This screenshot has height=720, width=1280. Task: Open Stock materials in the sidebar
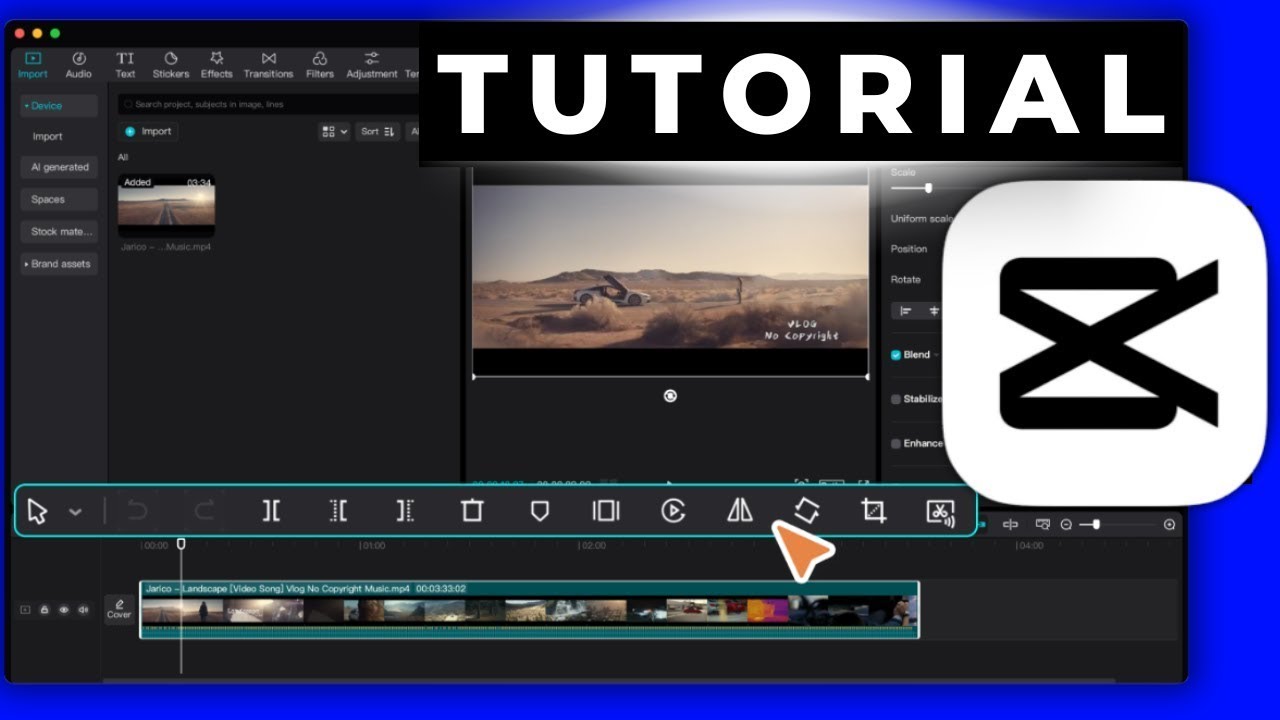click(59, 231)
